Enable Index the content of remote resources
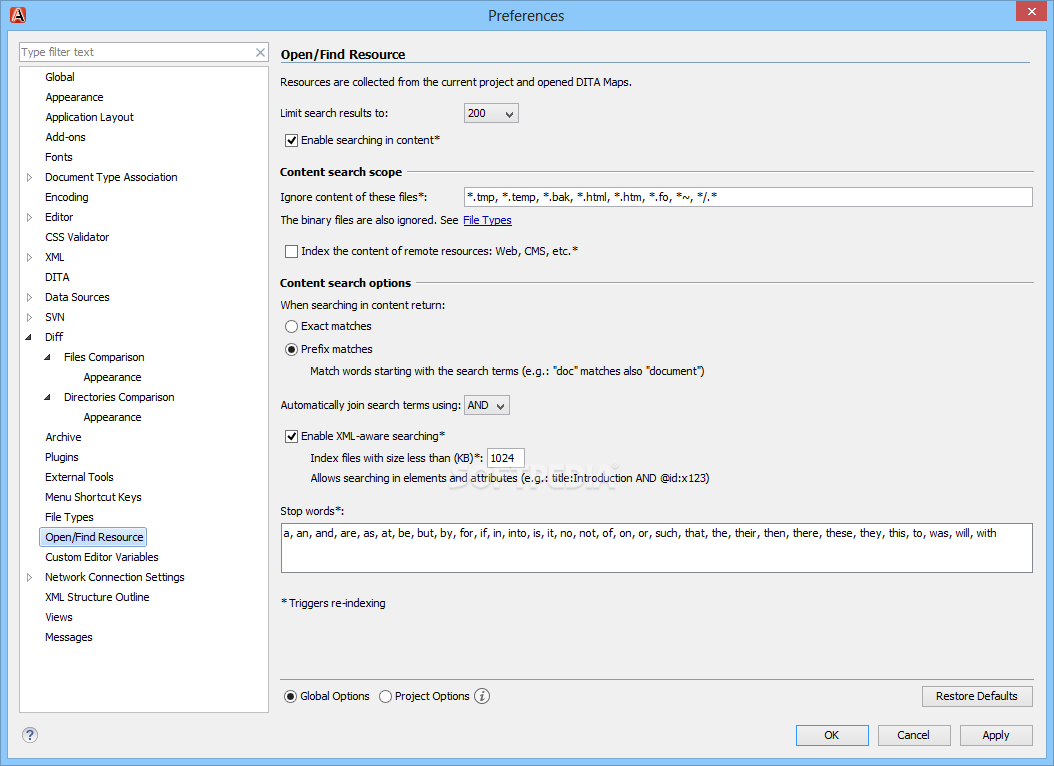Screen dimensions: 1054x766 (x=292, y=251)
